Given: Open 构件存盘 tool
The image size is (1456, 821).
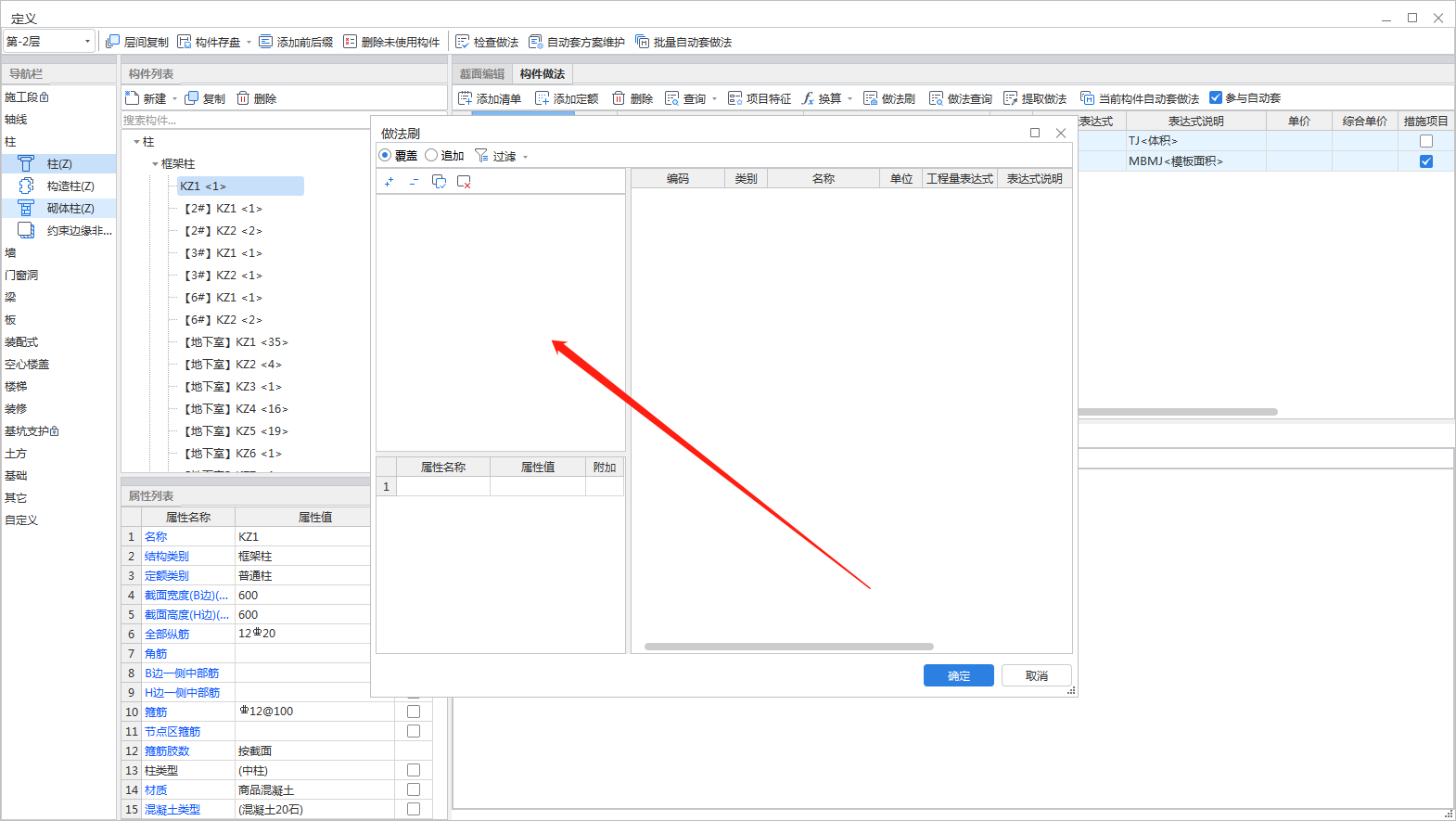Looking at the screenshot, I should pyautogui.click(x=210, y=42).
